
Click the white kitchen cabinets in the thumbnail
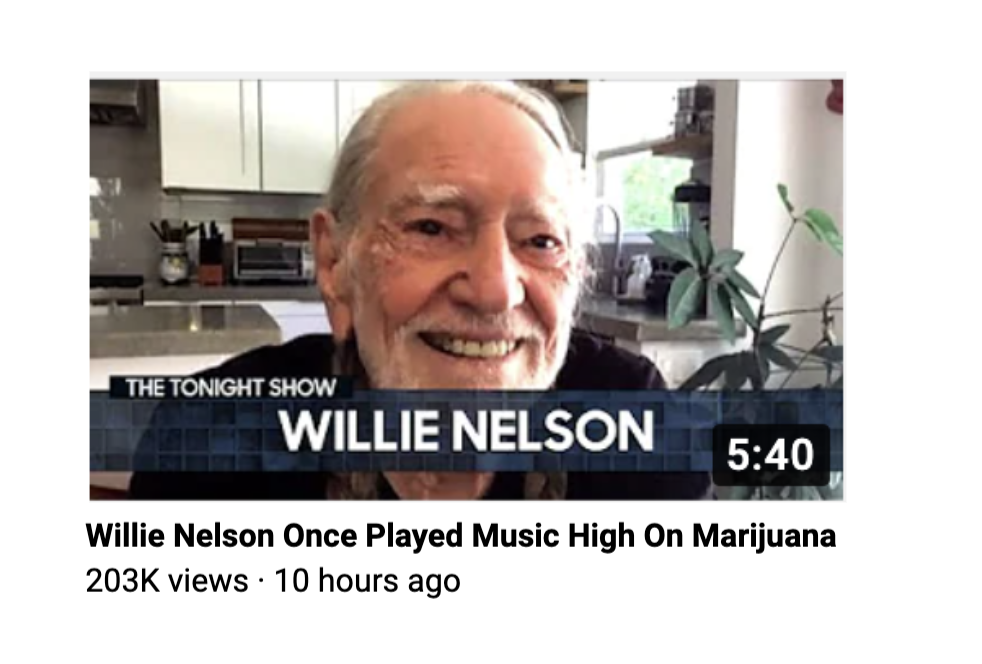251,135
